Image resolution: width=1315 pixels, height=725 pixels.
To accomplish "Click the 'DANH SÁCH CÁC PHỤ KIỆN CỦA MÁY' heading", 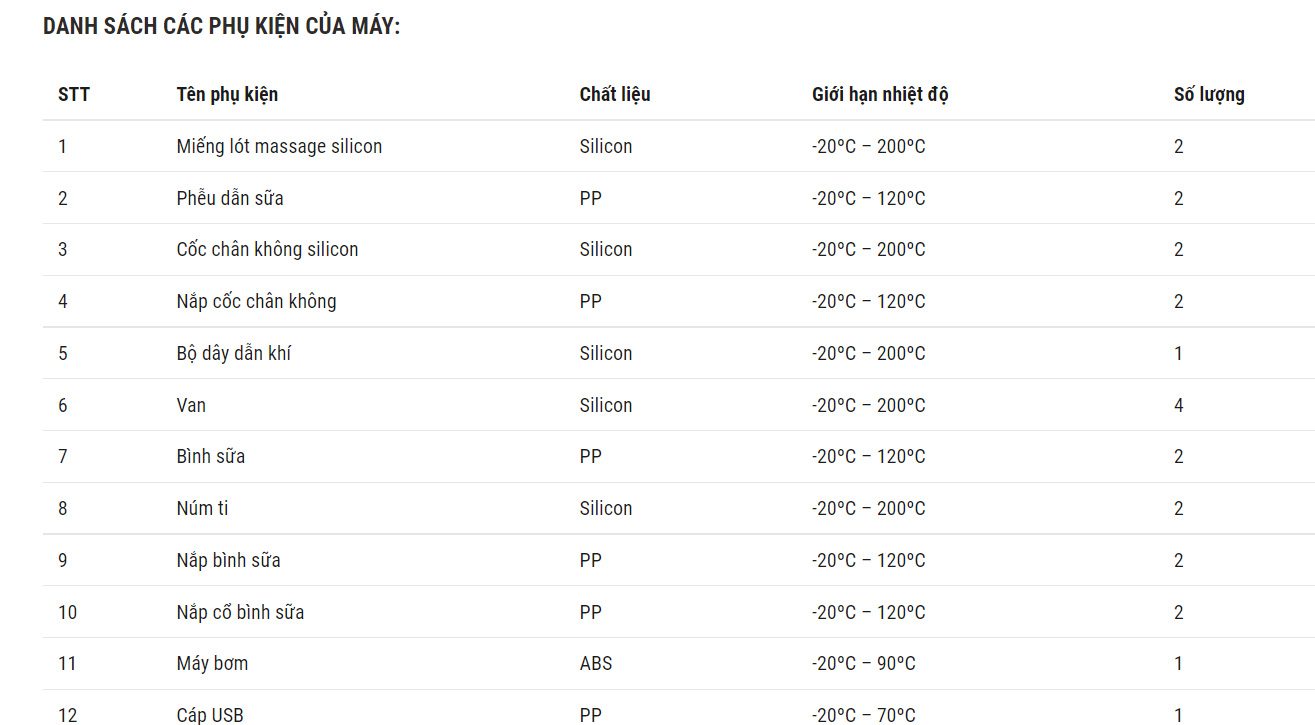I will click(221, 27).
